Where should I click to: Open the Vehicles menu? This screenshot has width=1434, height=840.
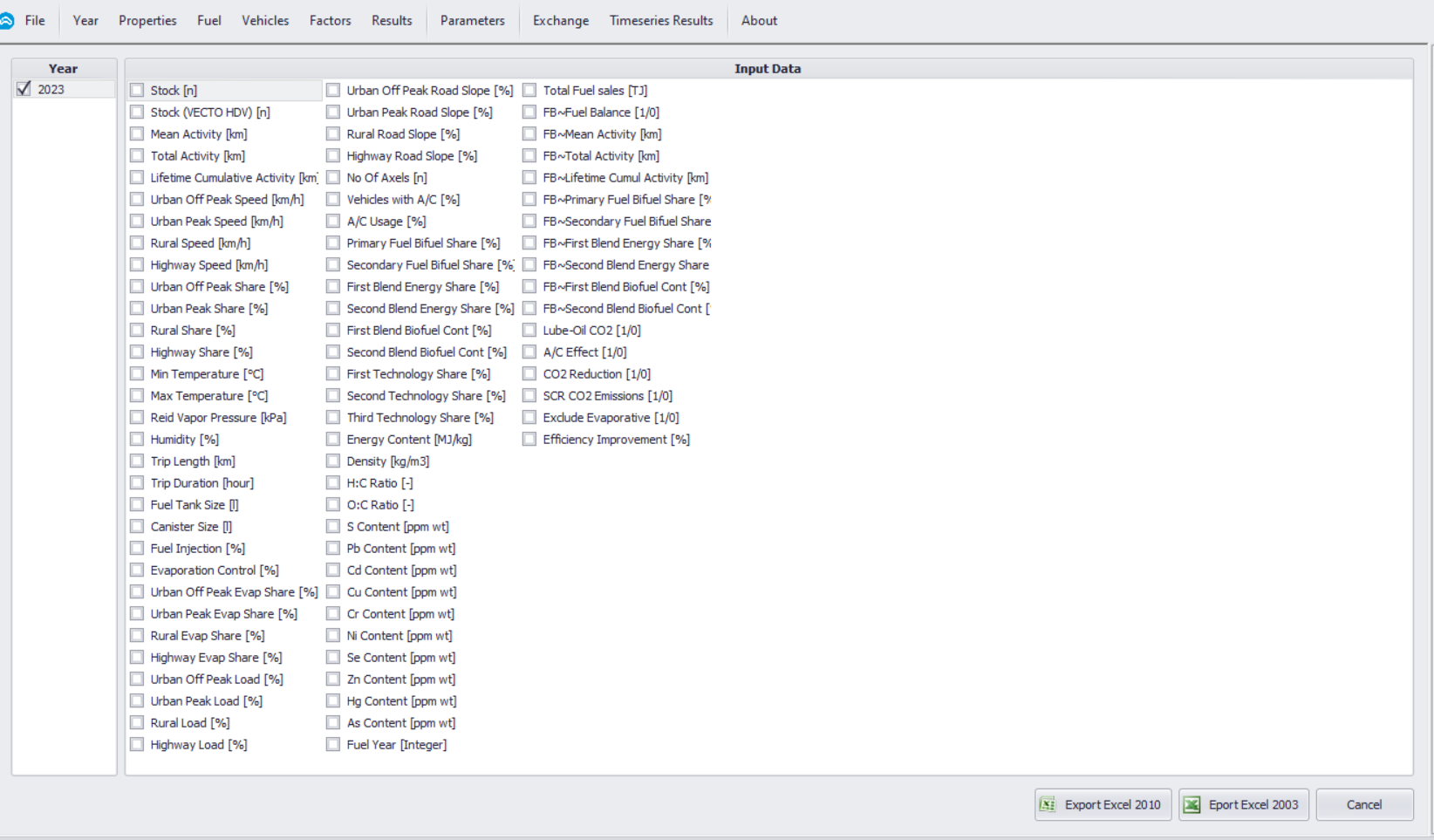(x=265, y=20)
